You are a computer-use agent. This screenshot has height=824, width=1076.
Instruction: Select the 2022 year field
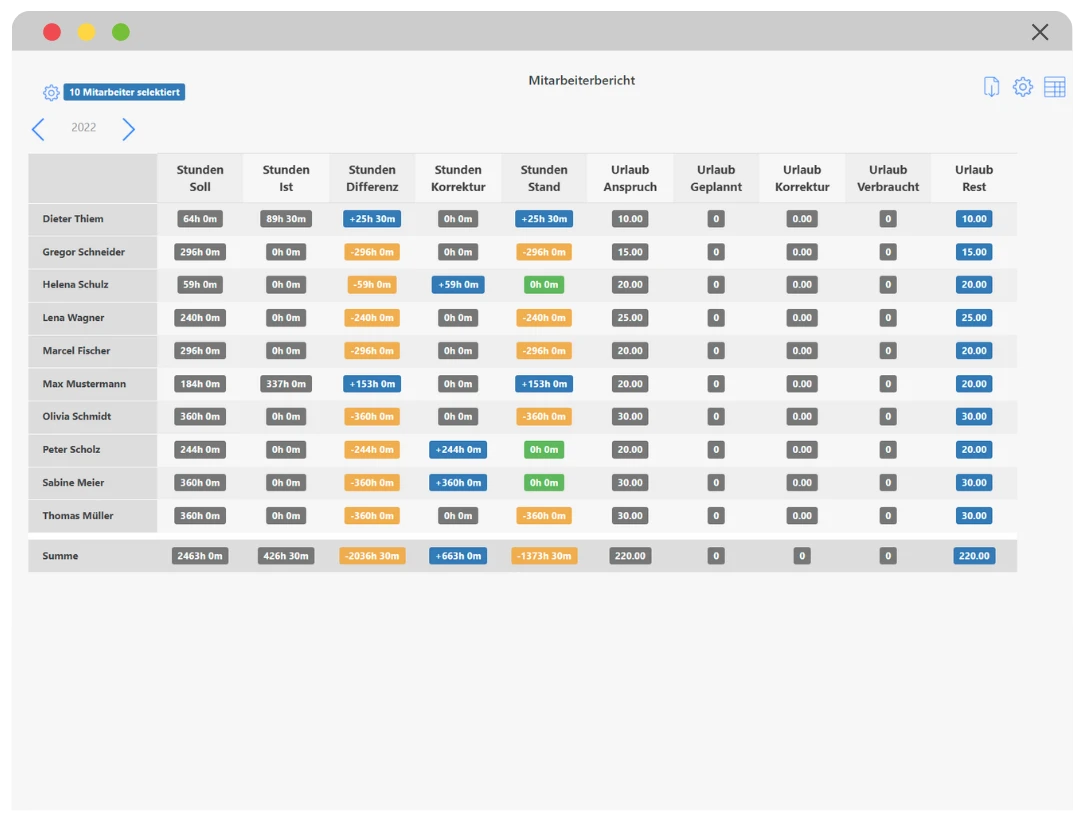click(x=84, y=128)
